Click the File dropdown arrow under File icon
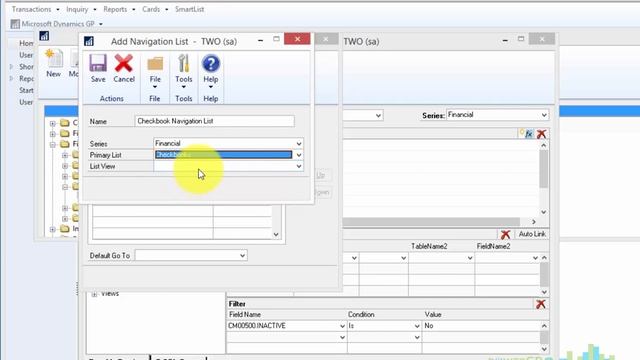This screenshot has width=640, height=360. coord(155,87)
